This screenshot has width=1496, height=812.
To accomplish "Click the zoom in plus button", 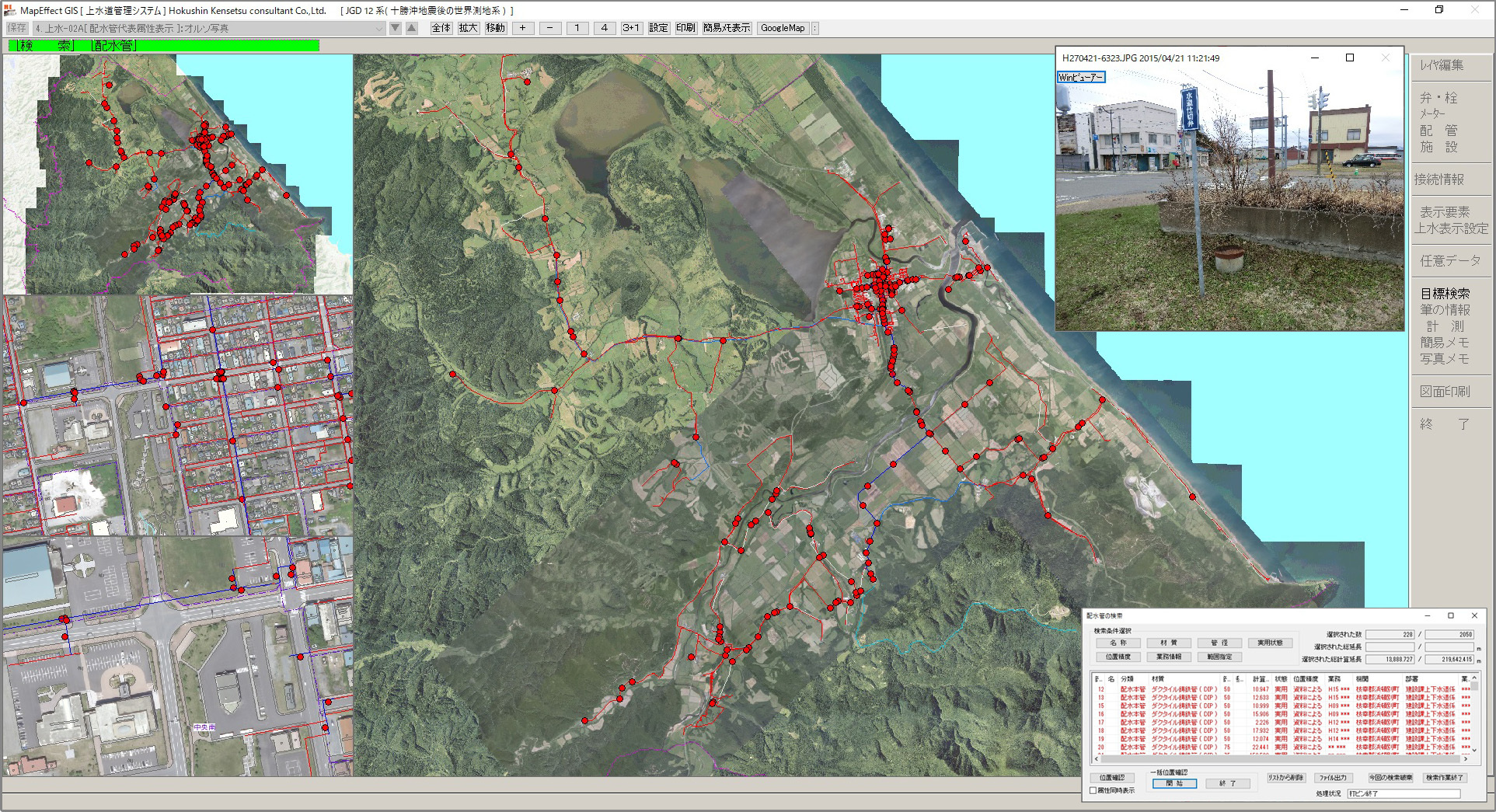I will pyautogui.click(x=522, y=28).
